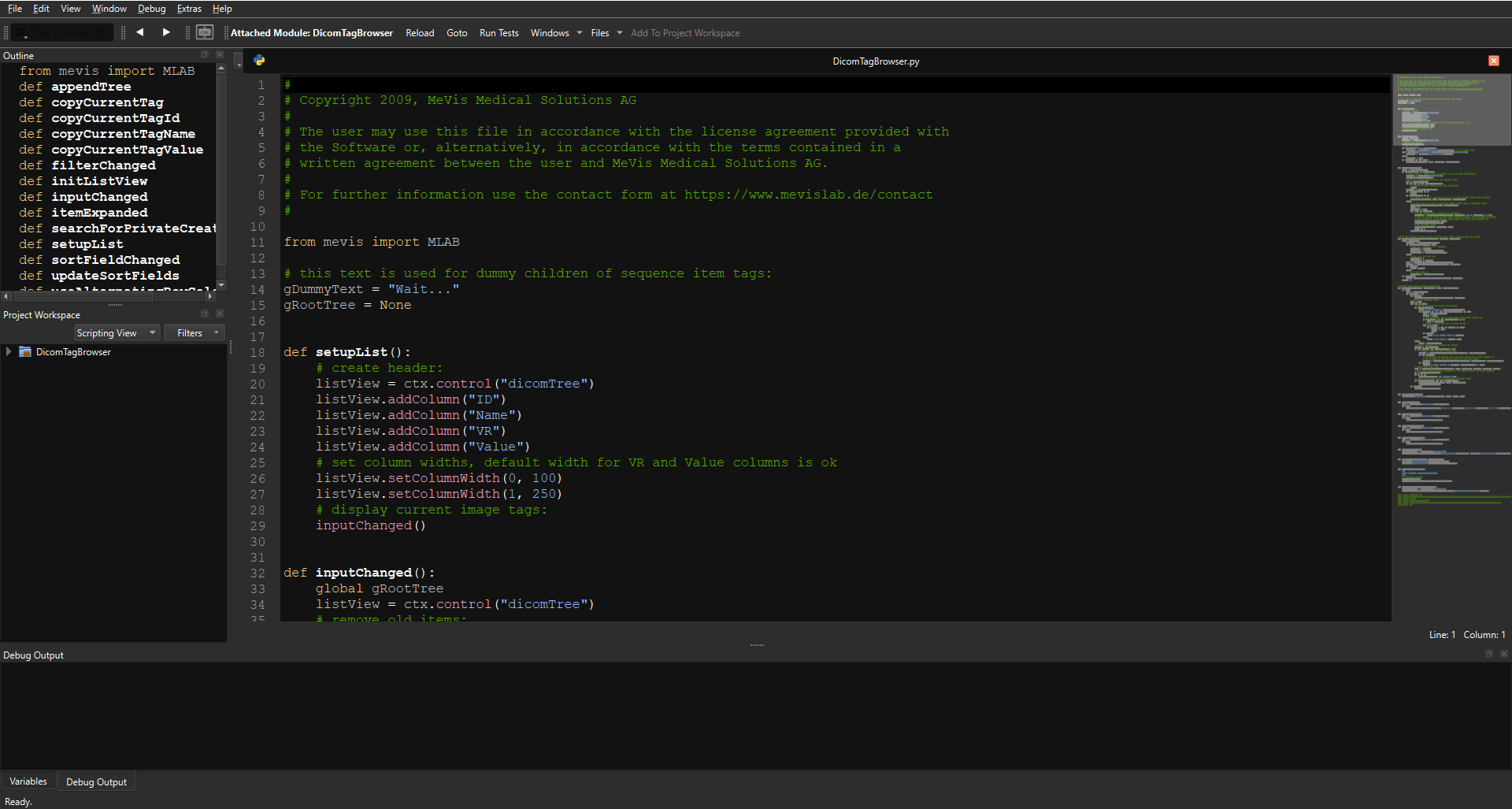The height and width of the screenshot is (809, 1512).
Task: Click the DicomTagBrowser folder icon
Action: click(25, 352)
